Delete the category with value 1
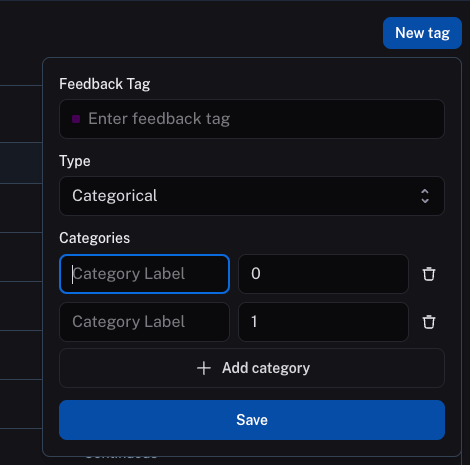This screenshot has width=470, height=465. (429, 322)
